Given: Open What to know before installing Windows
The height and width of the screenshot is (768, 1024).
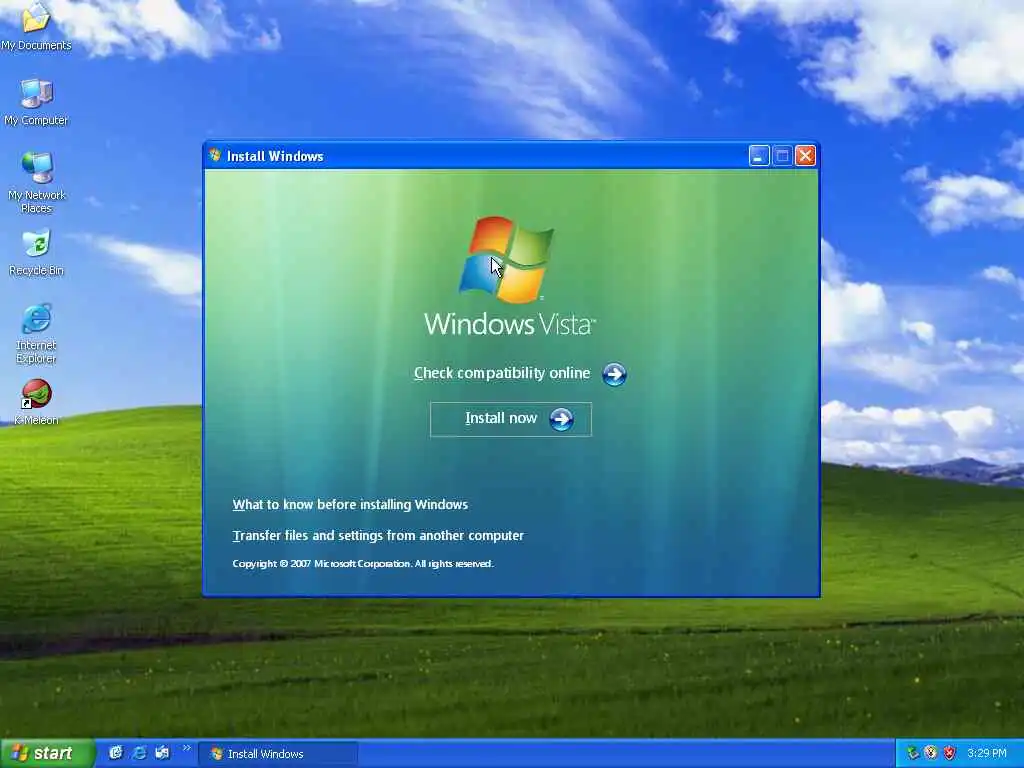Looking at the screenshot, I should coord(350,505).
